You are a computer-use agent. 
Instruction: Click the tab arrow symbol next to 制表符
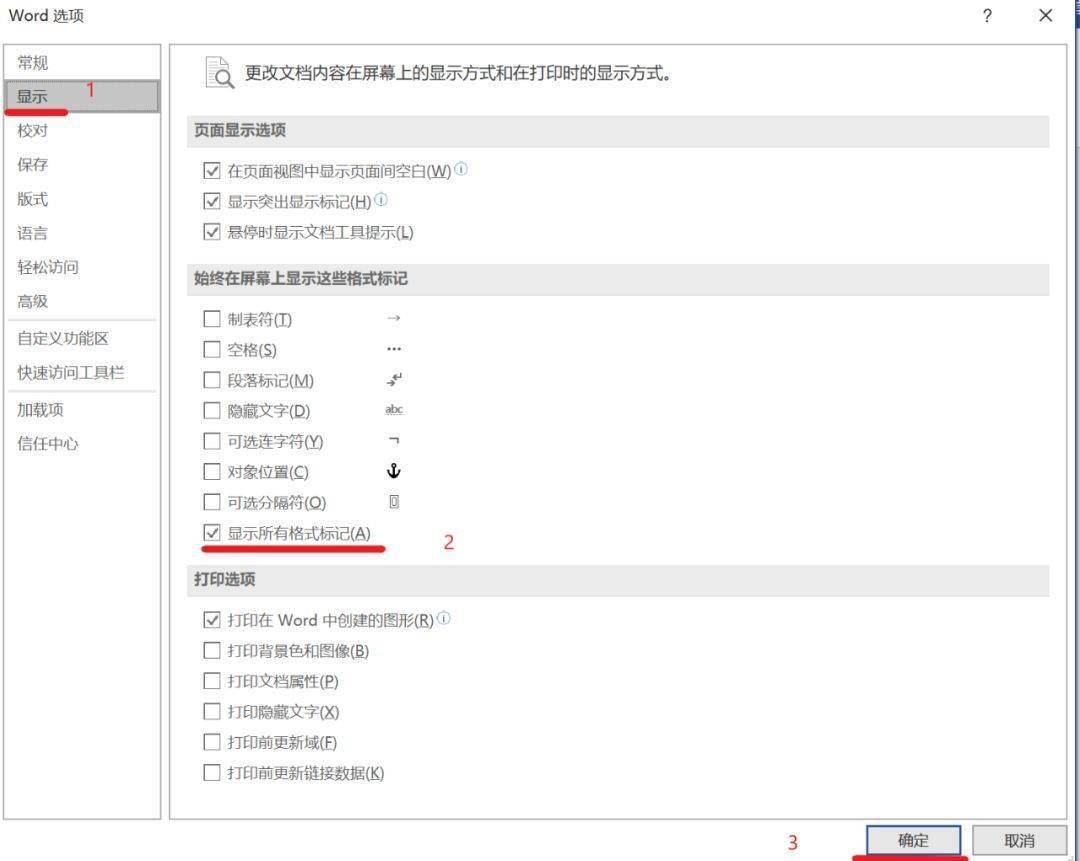394,318
